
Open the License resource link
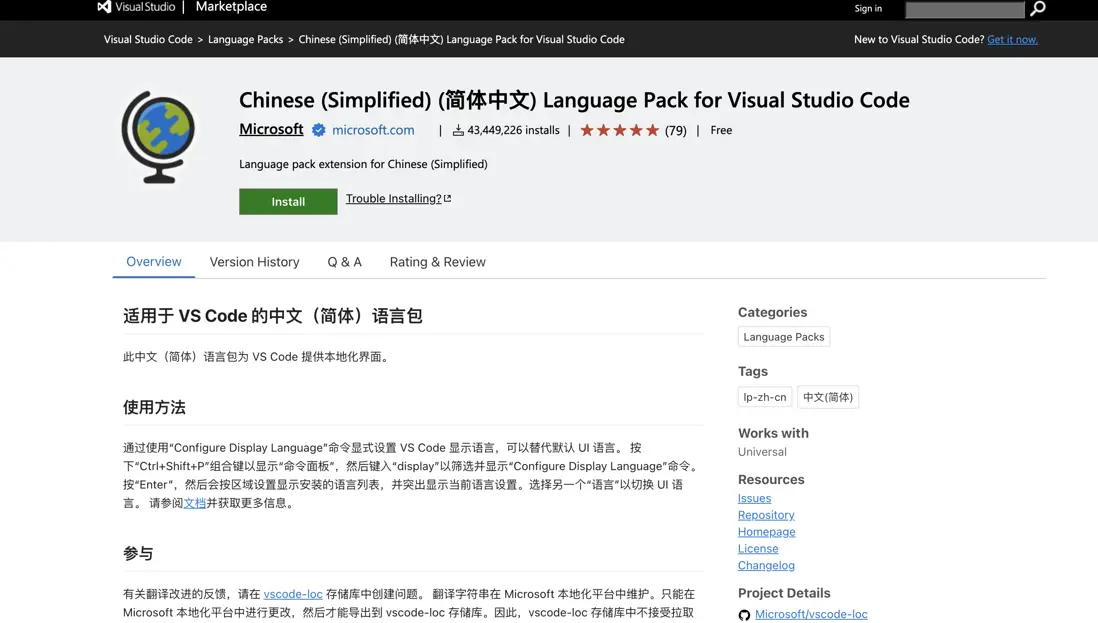[x=758, y=549]
